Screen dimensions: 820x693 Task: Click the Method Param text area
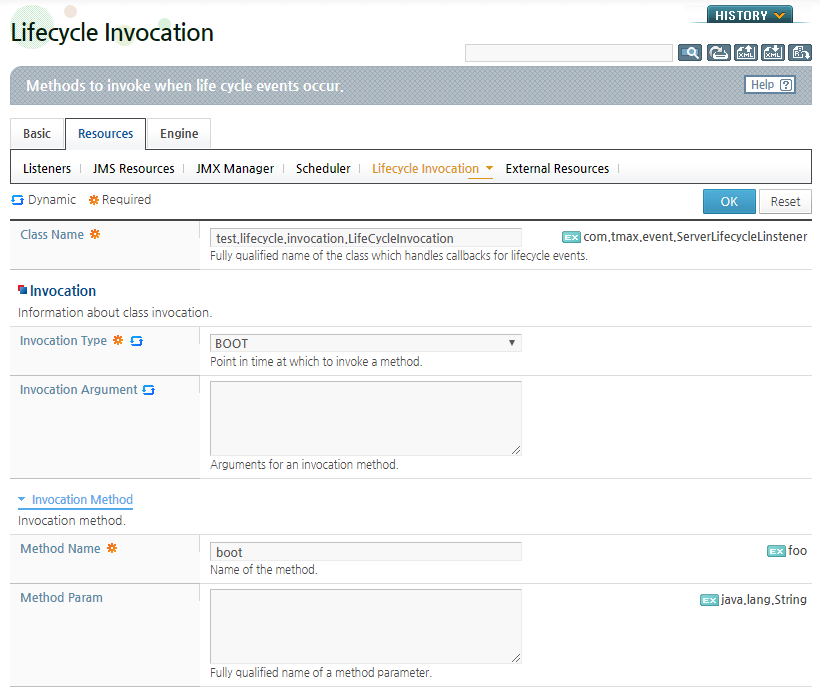366,627
